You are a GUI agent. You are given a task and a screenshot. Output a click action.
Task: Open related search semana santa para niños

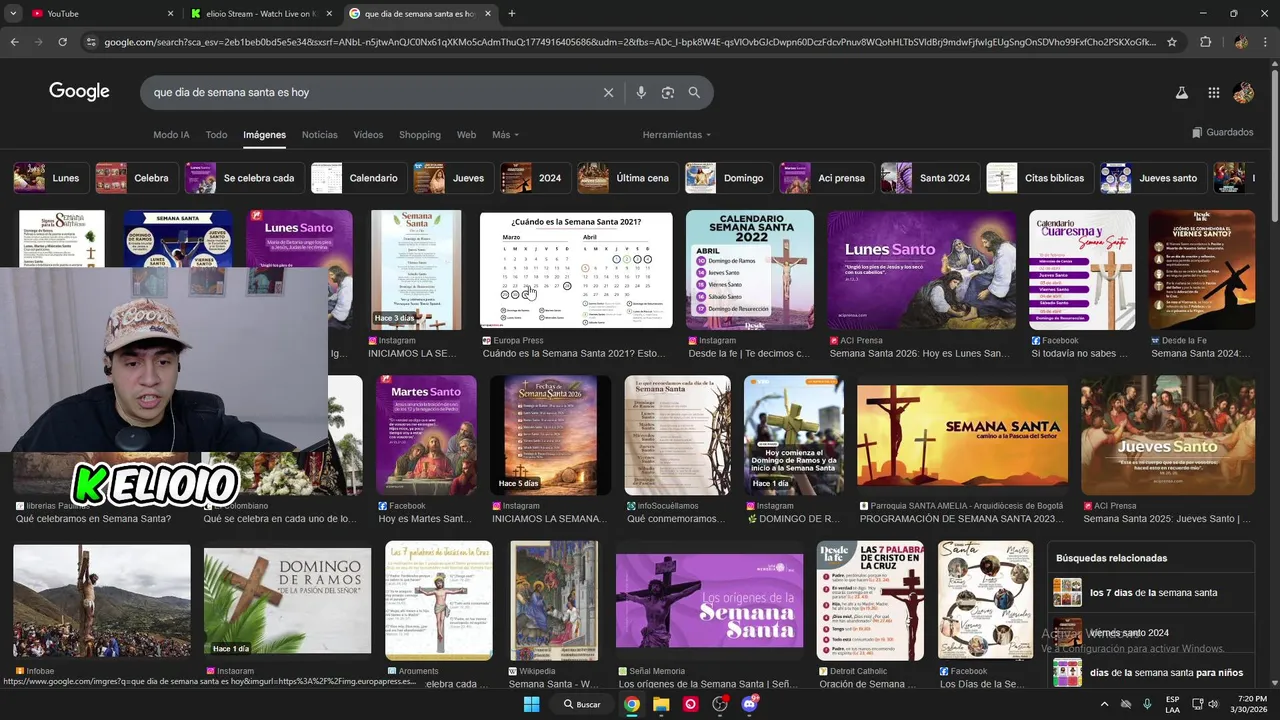(1150, 673)
